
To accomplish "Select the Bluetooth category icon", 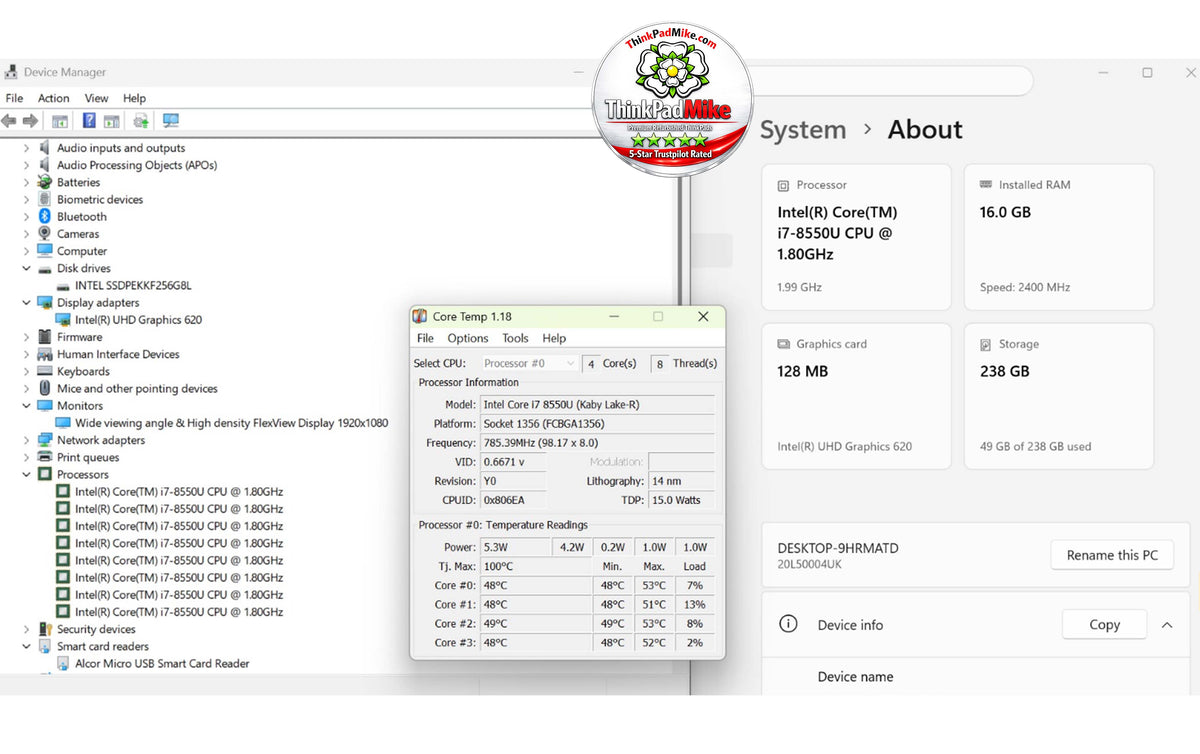I will tap(45, 216).
